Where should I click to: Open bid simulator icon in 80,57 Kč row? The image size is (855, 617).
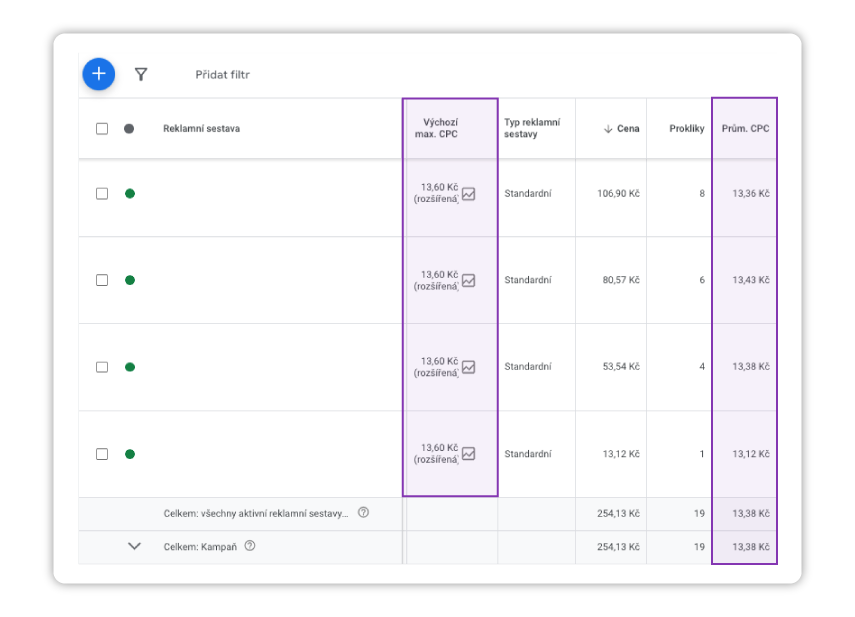click(468, 281)
